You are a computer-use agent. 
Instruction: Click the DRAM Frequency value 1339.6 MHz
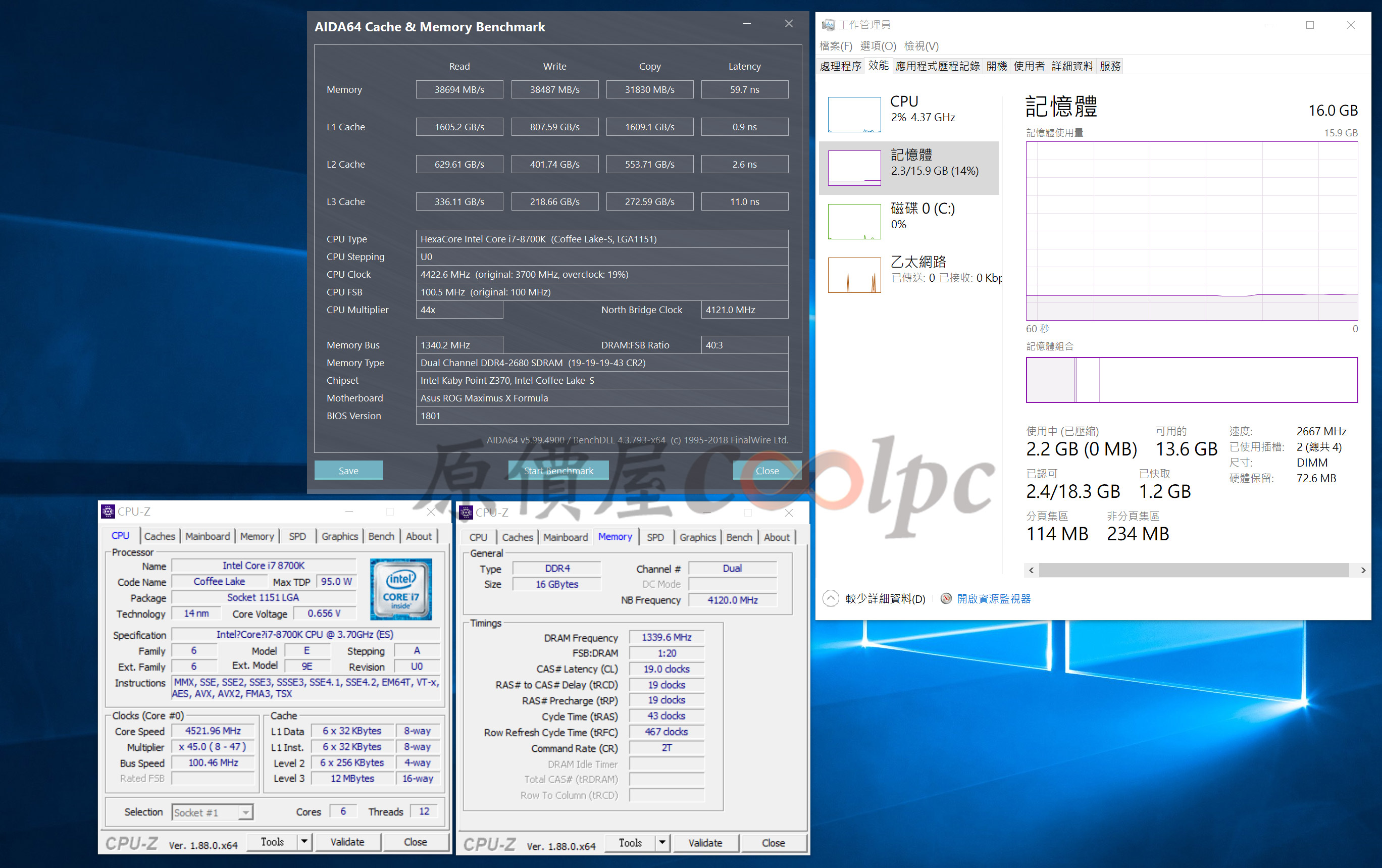click(x=667, y=637)
